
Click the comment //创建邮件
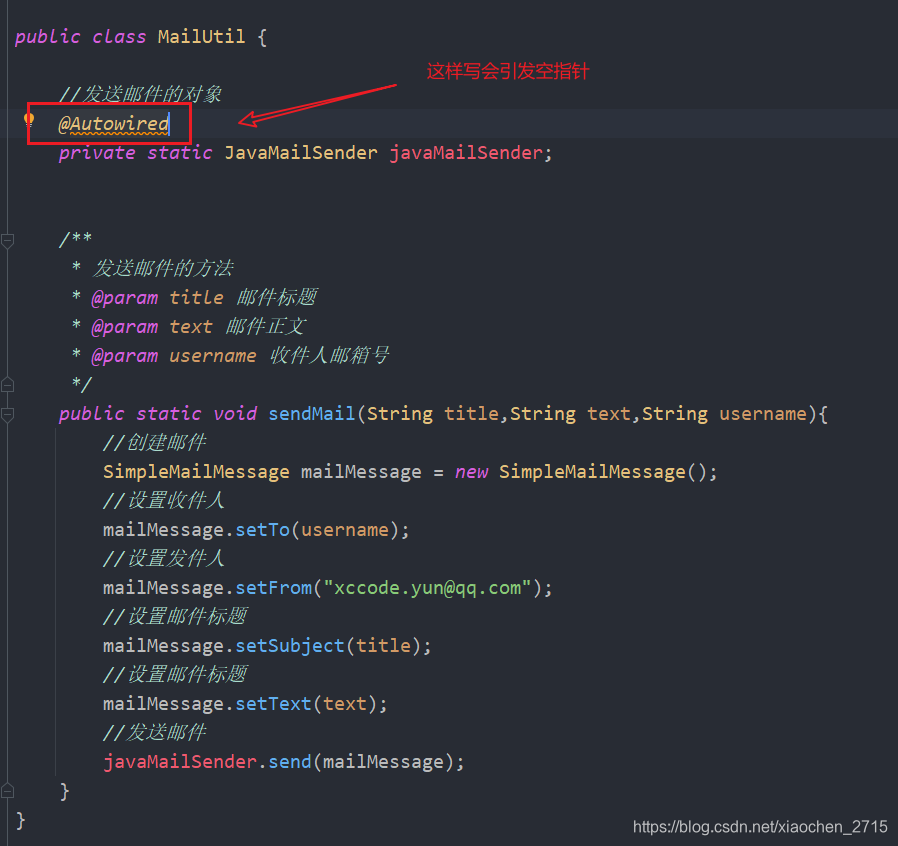pos(155,442)
